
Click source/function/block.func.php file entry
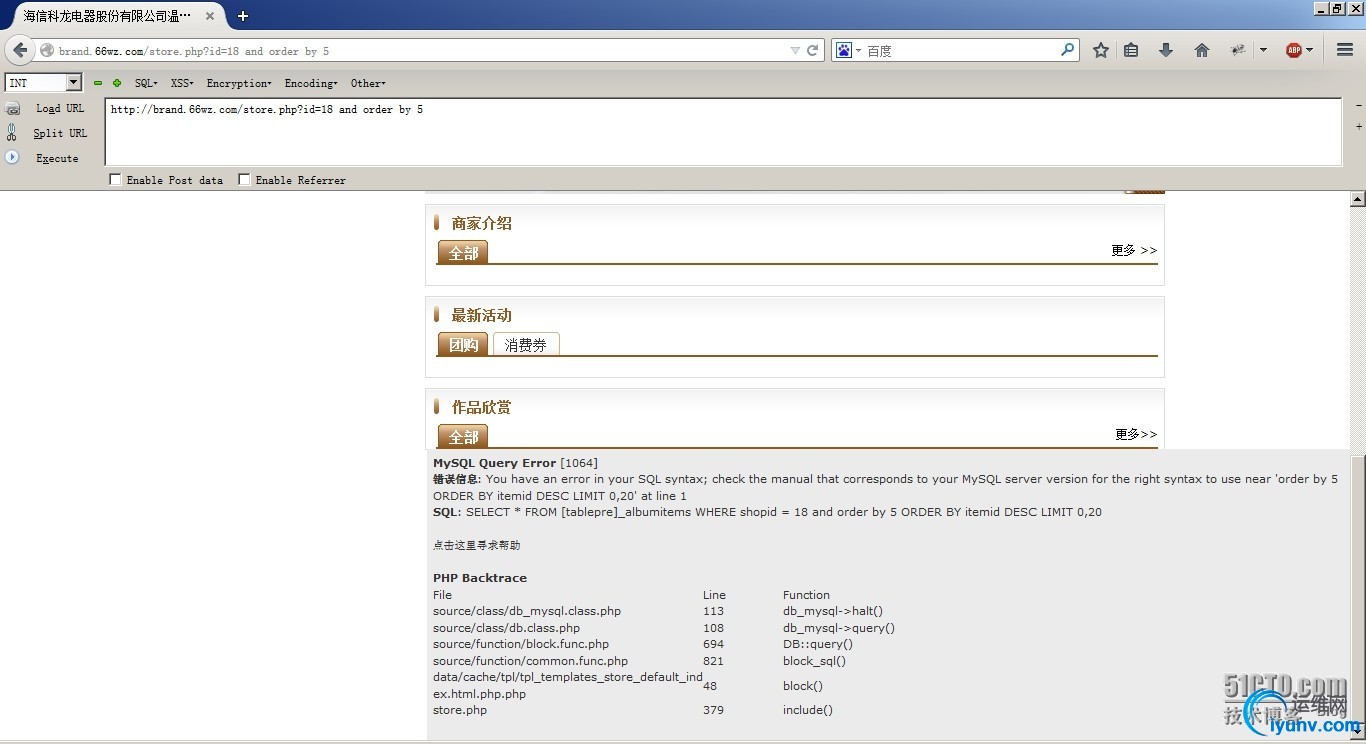[521, 644]
